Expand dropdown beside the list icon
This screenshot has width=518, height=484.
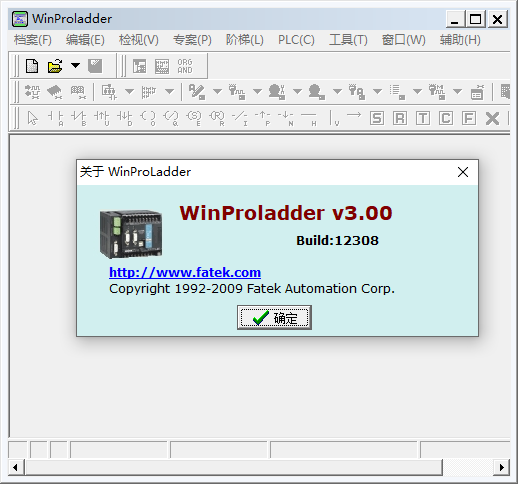[x=417, y=91]
